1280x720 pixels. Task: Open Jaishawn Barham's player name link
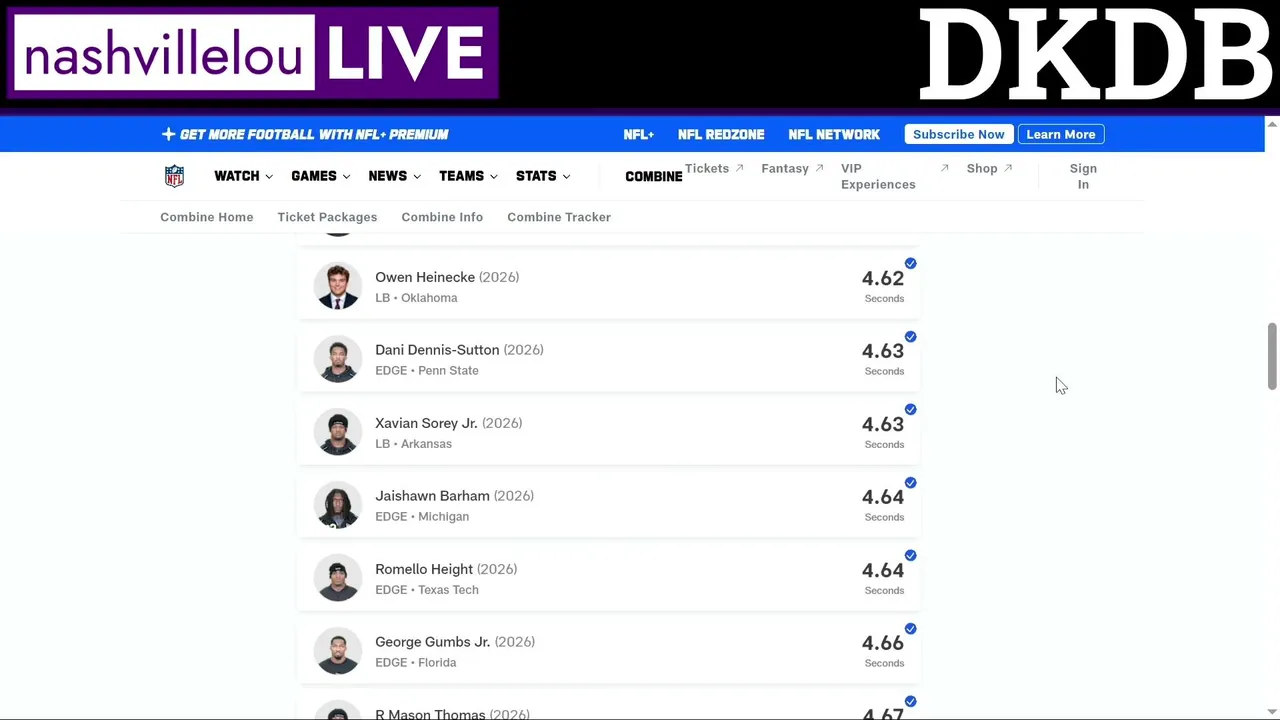coord(432,496)
